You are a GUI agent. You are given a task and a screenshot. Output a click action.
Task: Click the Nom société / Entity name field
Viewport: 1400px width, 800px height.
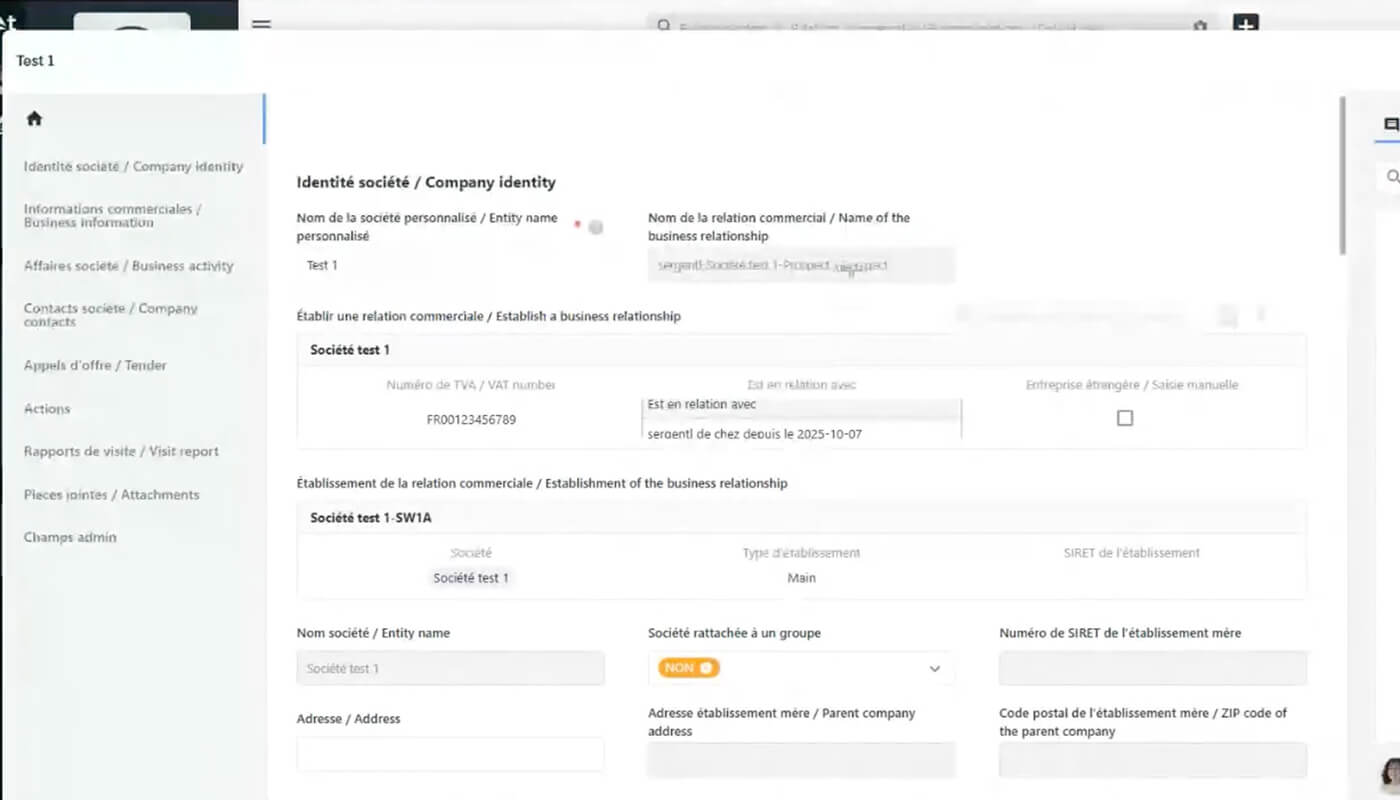450,668
